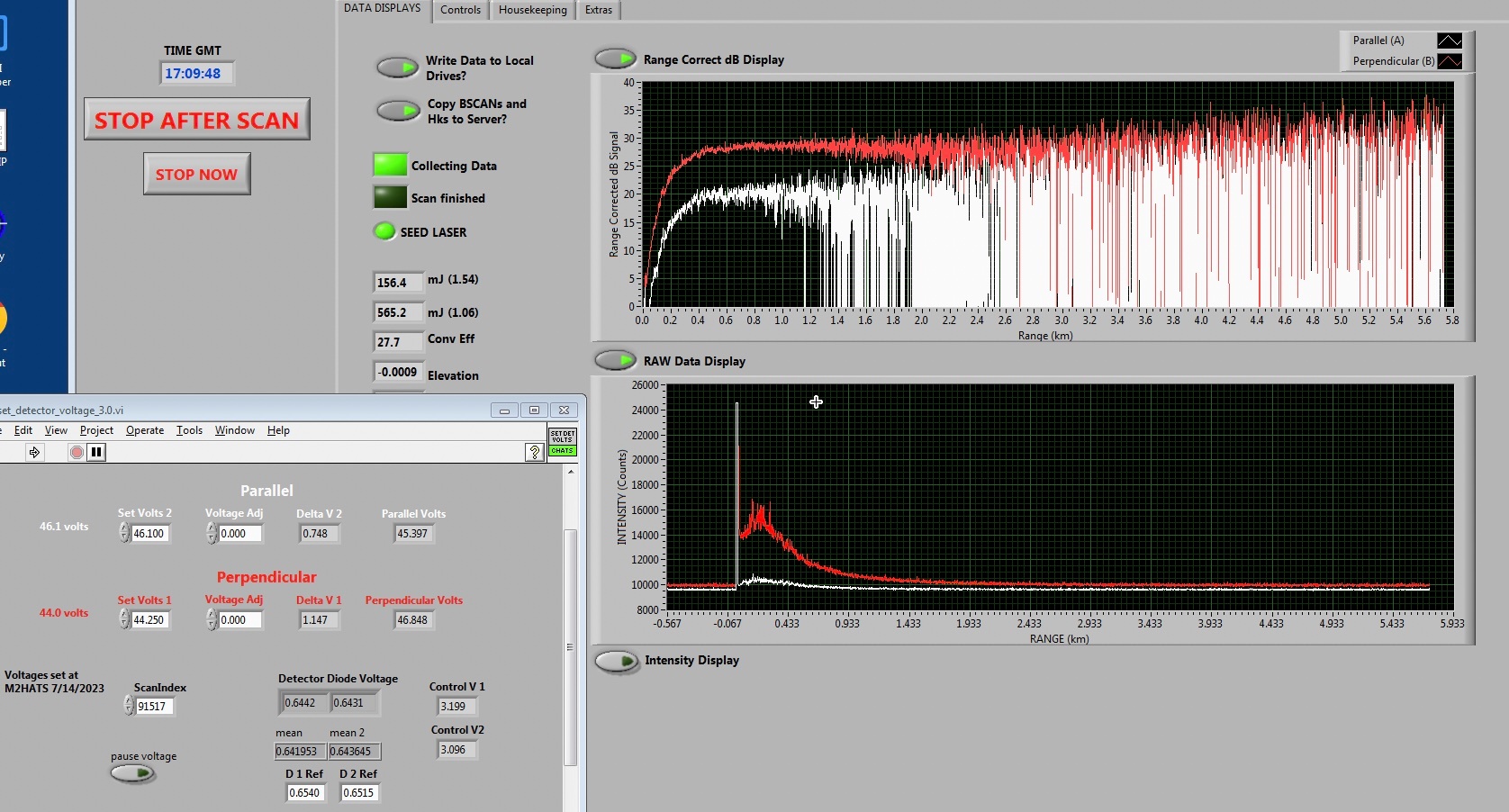
Task: Click the Perpendicular (B) plot legend icon
Action: [1449, 61]
